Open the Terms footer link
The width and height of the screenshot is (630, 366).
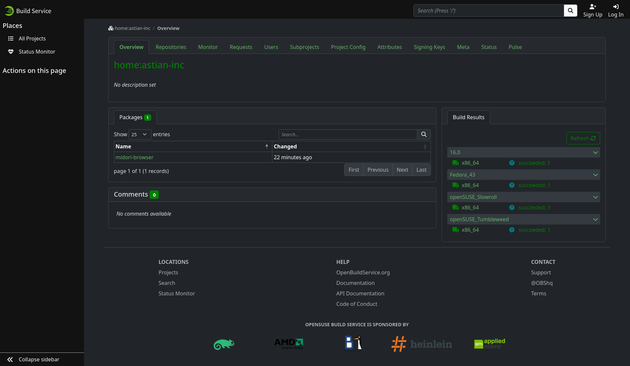[538, 294]
